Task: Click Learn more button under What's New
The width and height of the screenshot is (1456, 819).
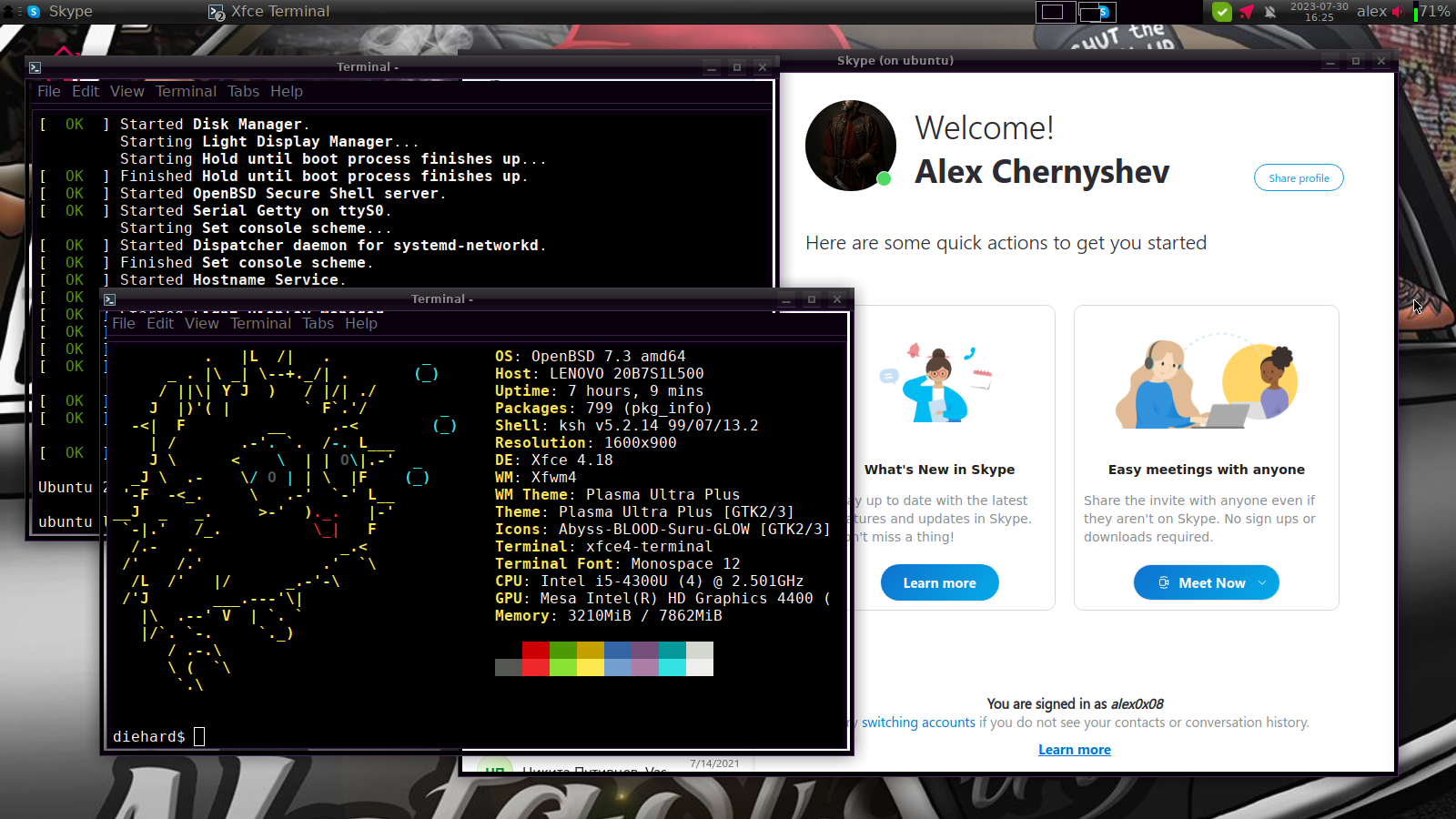Action: 939,583
